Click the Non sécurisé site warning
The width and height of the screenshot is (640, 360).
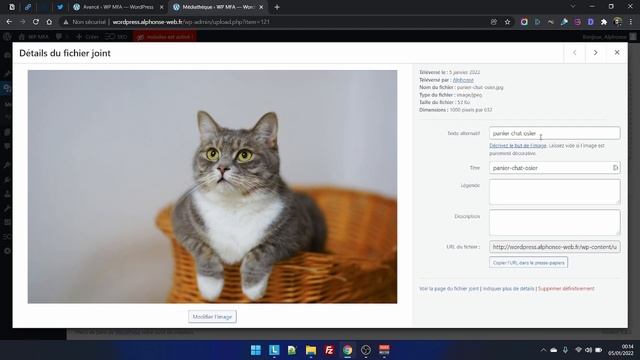coord(84,22)
